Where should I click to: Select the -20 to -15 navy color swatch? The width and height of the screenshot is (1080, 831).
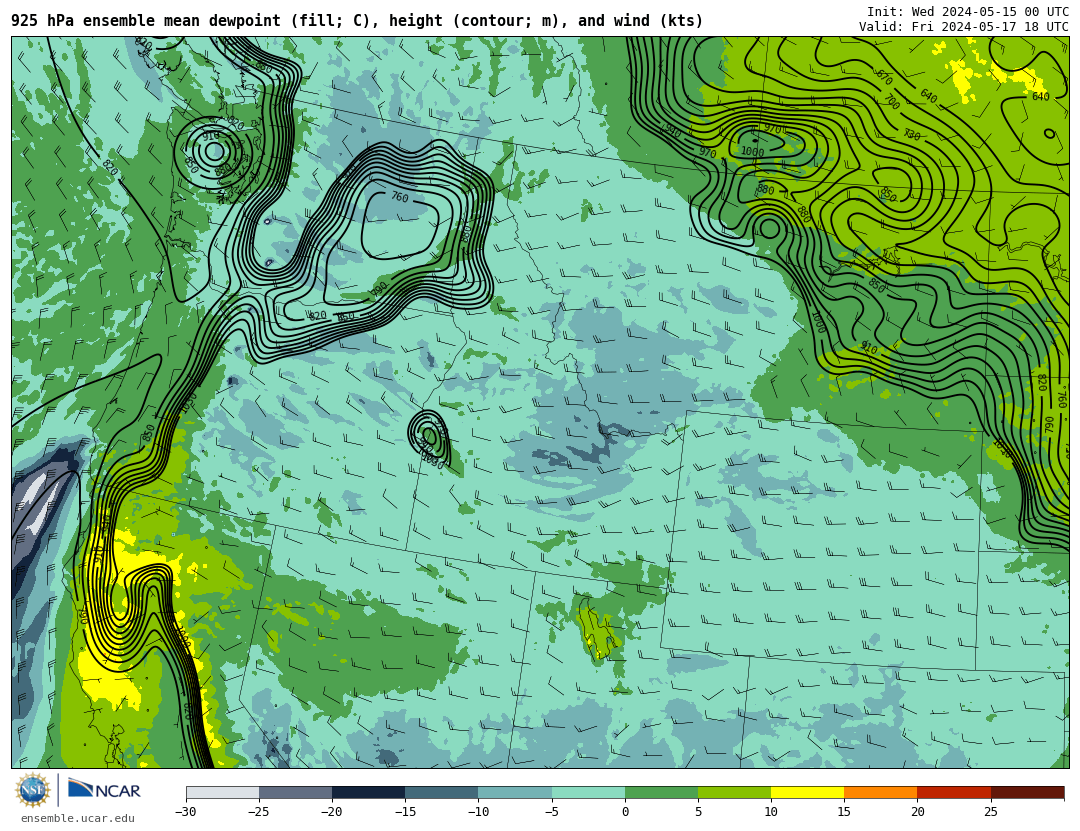pyautogui.click(x=368, y=793)
